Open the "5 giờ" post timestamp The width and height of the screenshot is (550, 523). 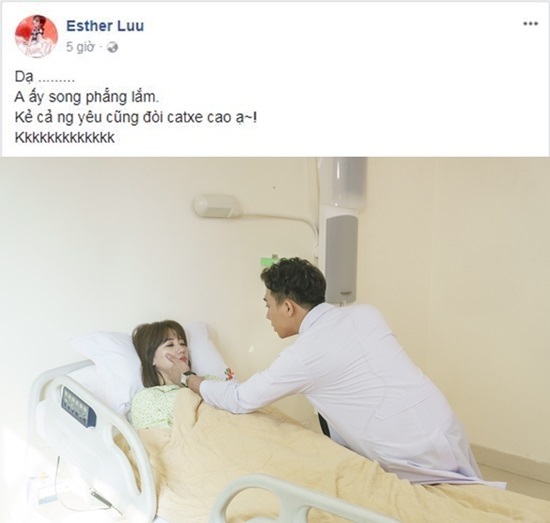(80, 47)
